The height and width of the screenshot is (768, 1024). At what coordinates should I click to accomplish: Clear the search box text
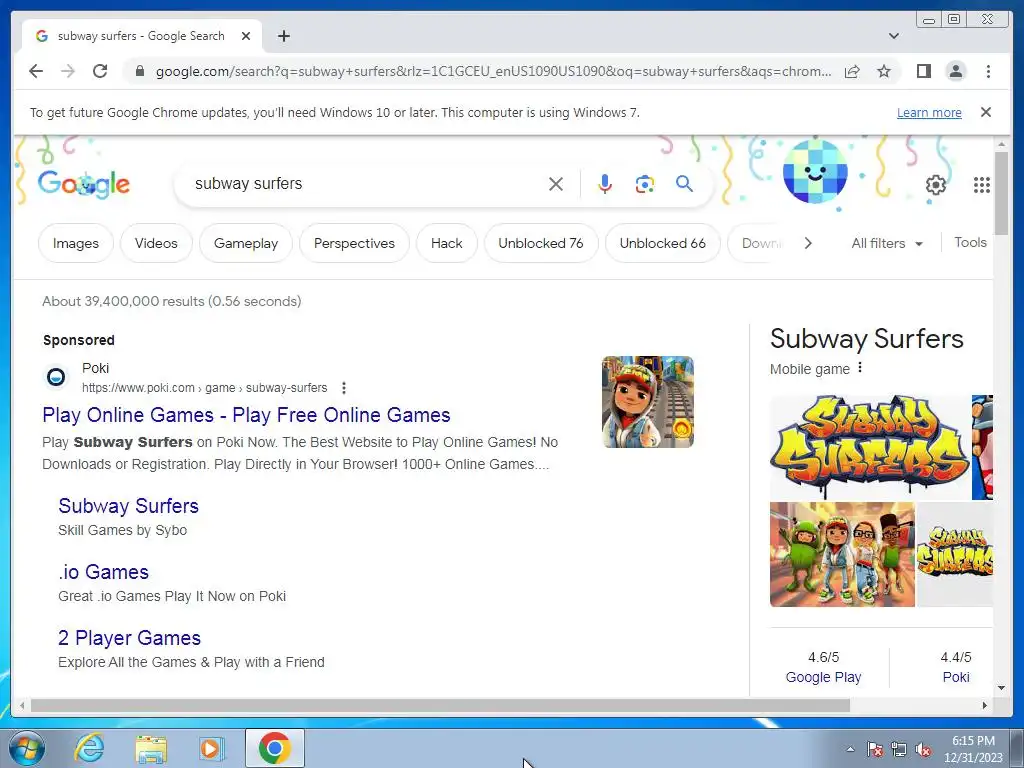click(x=556, y=184)
